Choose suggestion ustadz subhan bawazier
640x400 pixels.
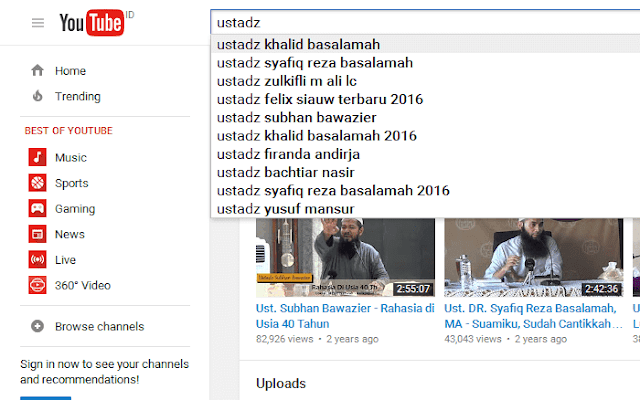[425, 118]
